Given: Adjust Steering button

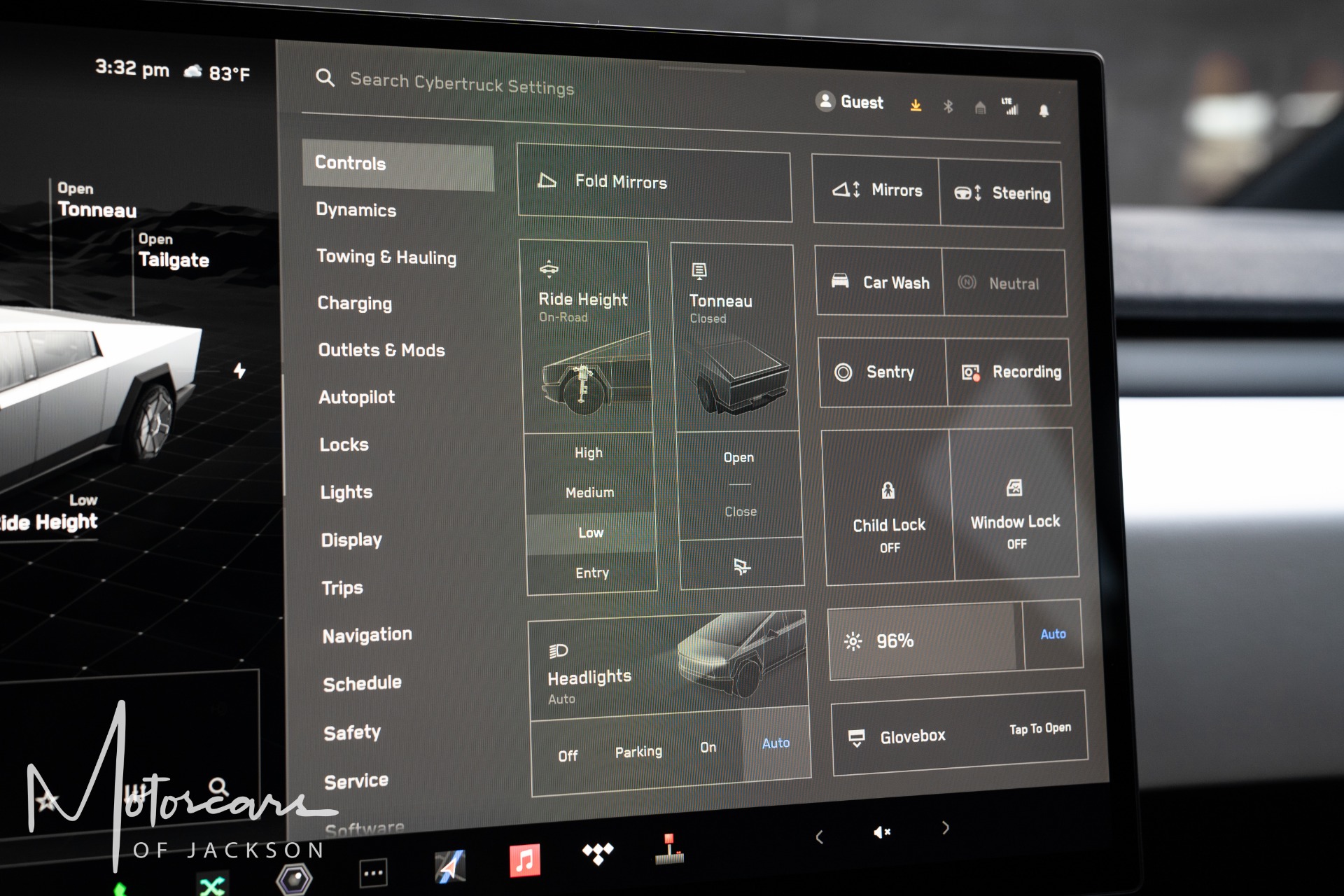Looking at the screenshot, I should pos(1002,194).
